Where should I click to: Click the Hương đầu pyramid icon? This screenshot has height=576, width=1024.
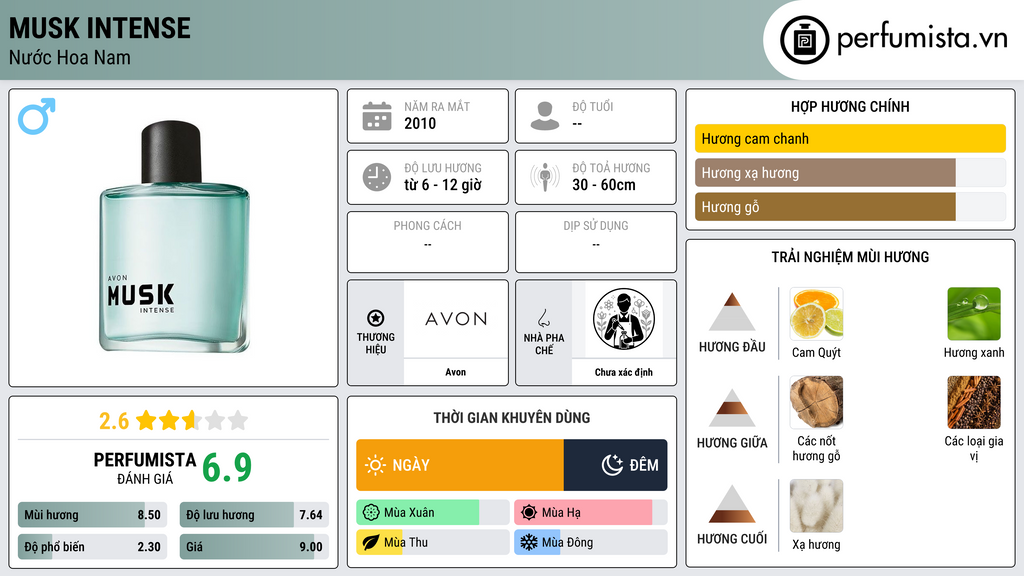[732, 312]
